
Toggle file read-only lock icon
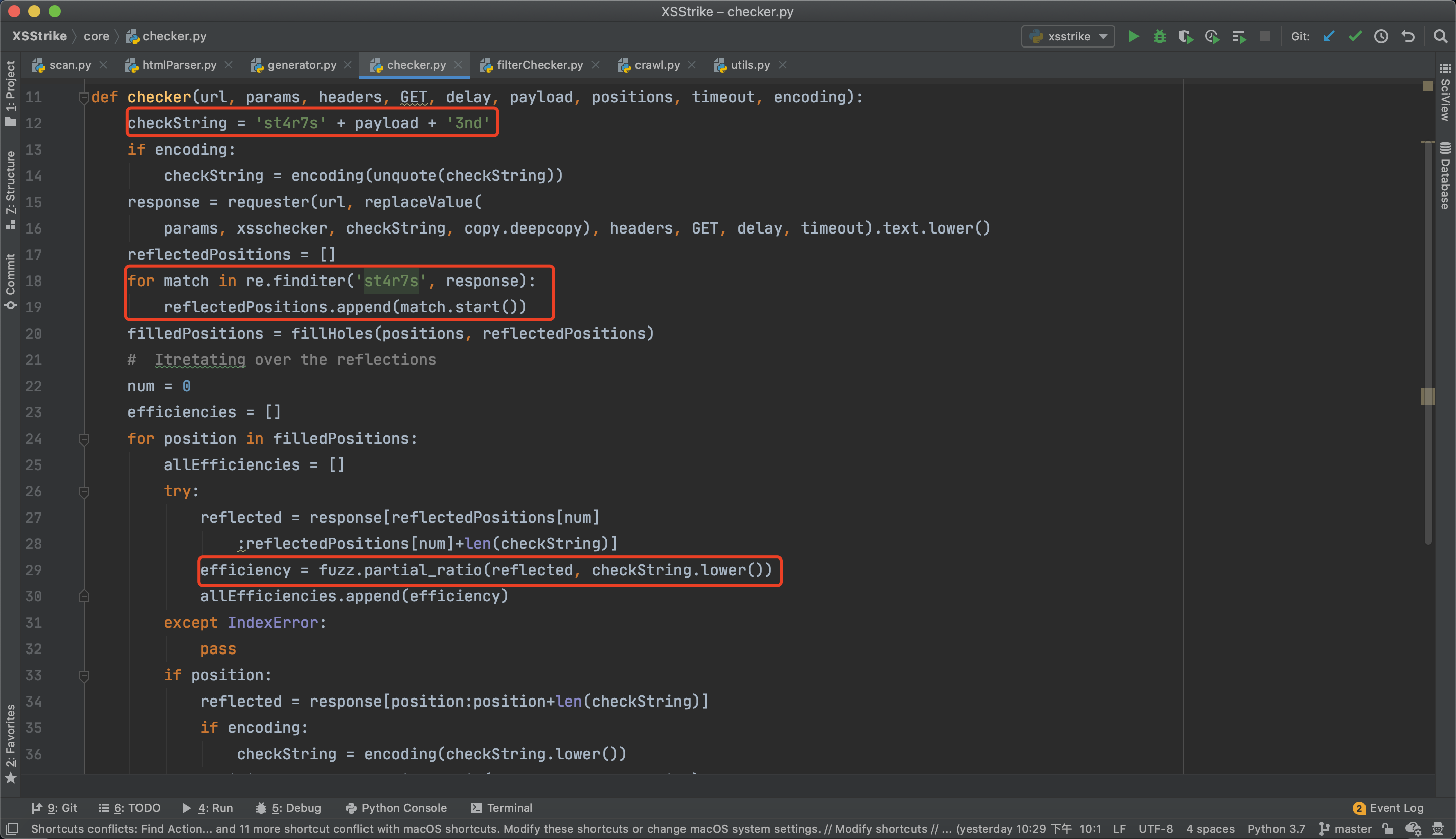pos(1388,829)
